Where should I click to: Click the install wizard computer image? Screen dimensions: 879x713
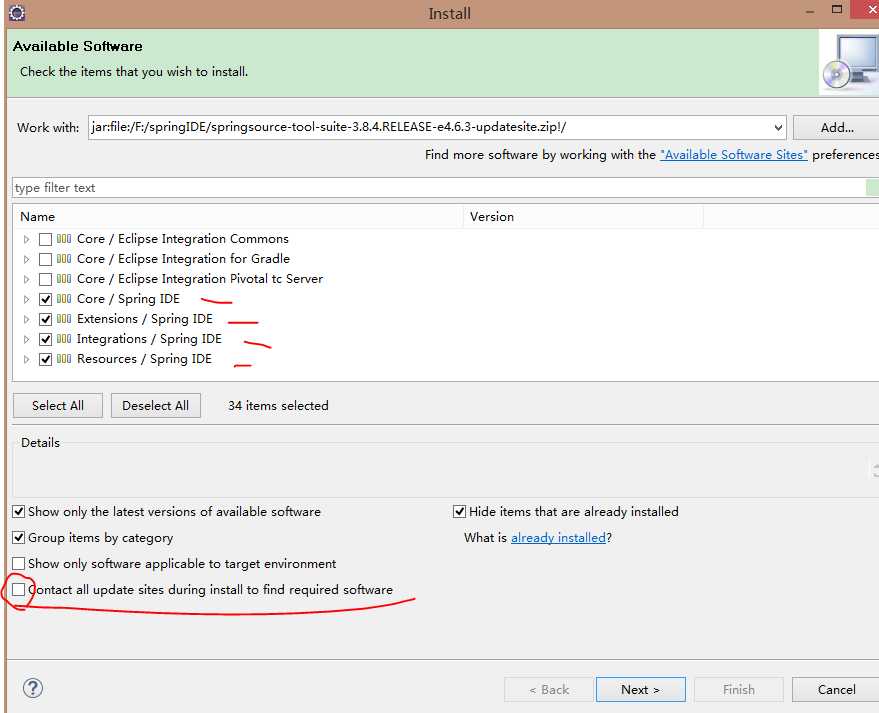[849, 62]
